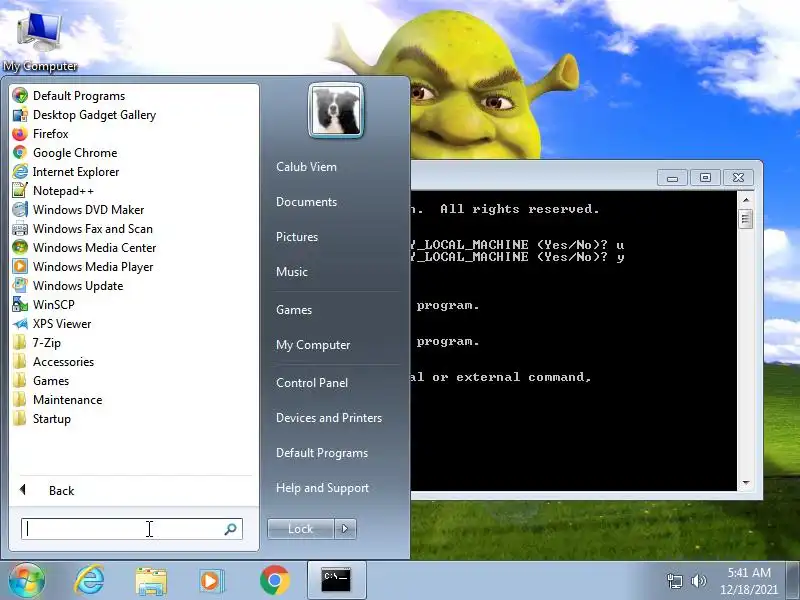The image size is (800, 600).
Task: Open Firefox icon in Start menu
Action: pos(20,134)
